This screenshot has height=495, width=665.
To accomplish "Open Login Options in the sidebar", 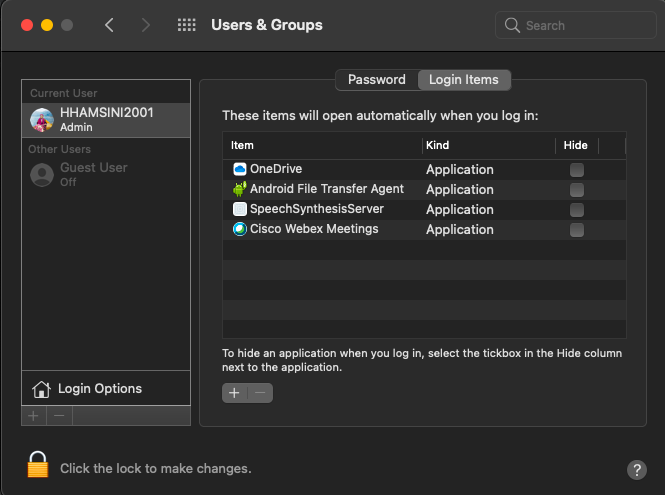I will (99, 388).
